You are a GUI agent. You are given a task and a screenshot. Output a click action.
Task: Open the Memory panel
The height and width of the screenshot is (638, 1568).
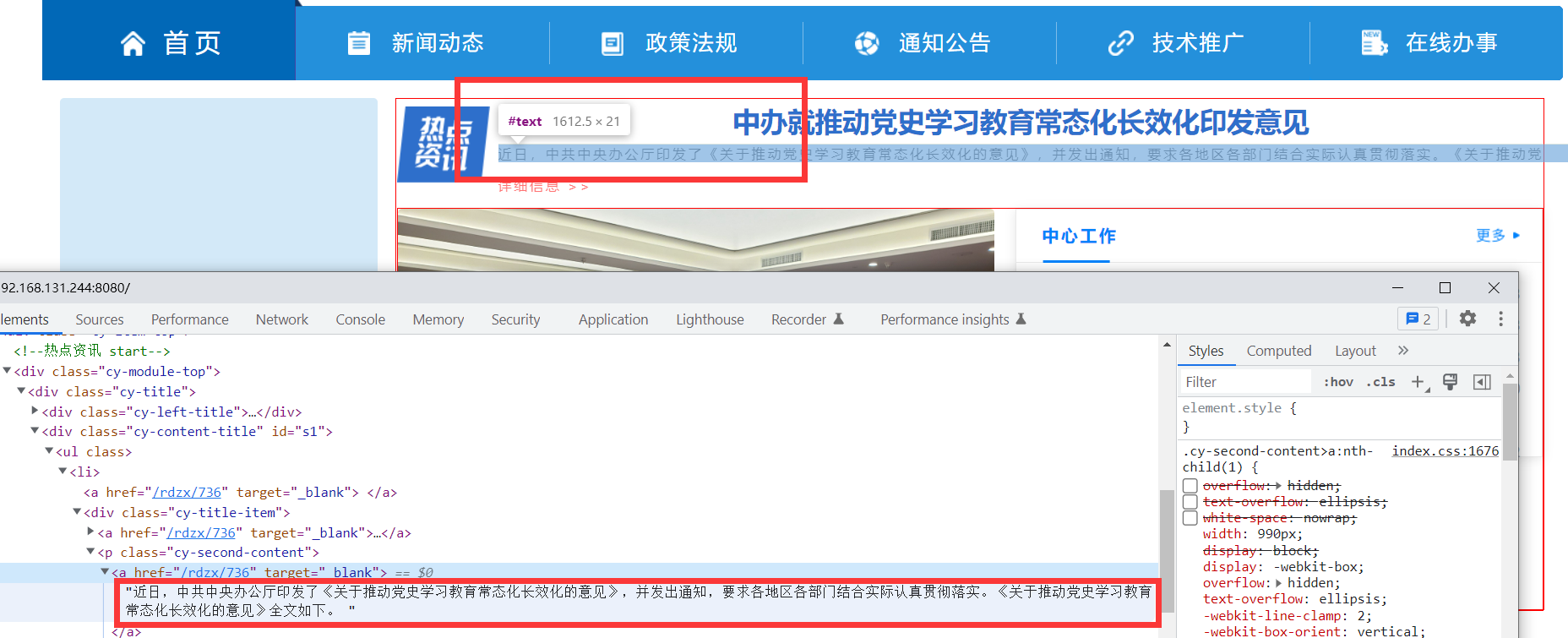click(x=438, y=319)
